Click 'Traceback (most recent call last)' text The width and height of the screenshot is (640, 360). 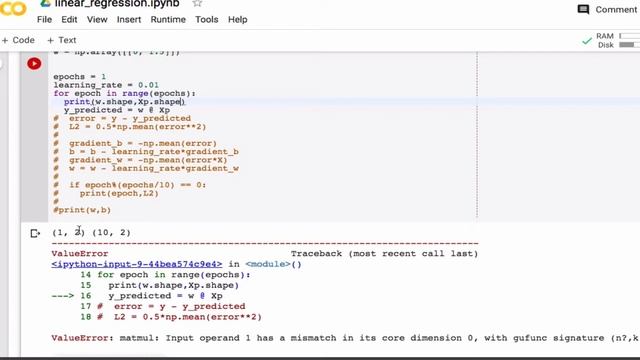coord(384,253)
